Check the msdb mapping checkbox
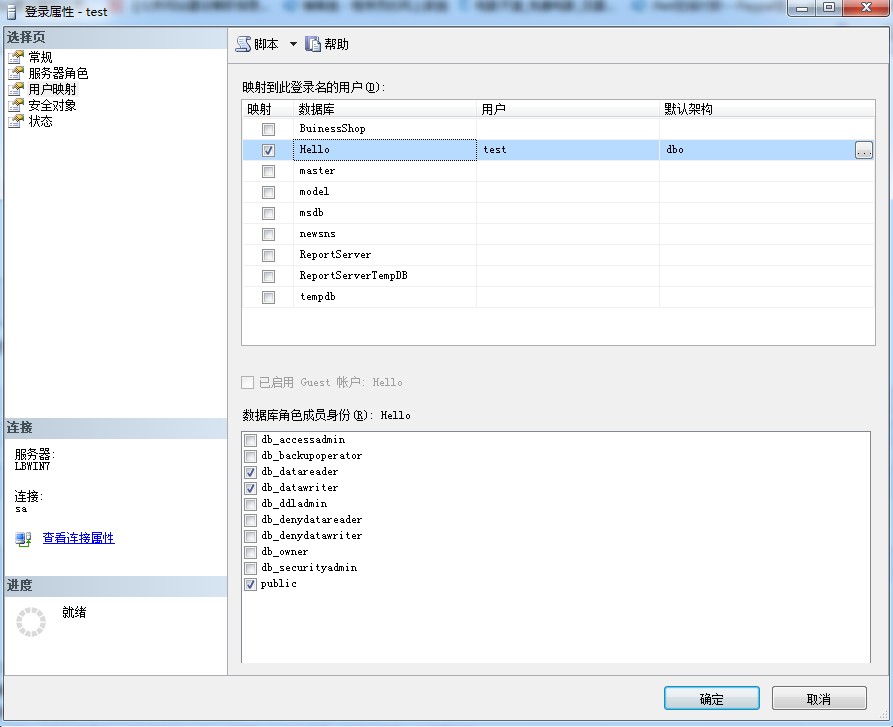The width and height of the screenshot is (893, 727). (268, 213)
